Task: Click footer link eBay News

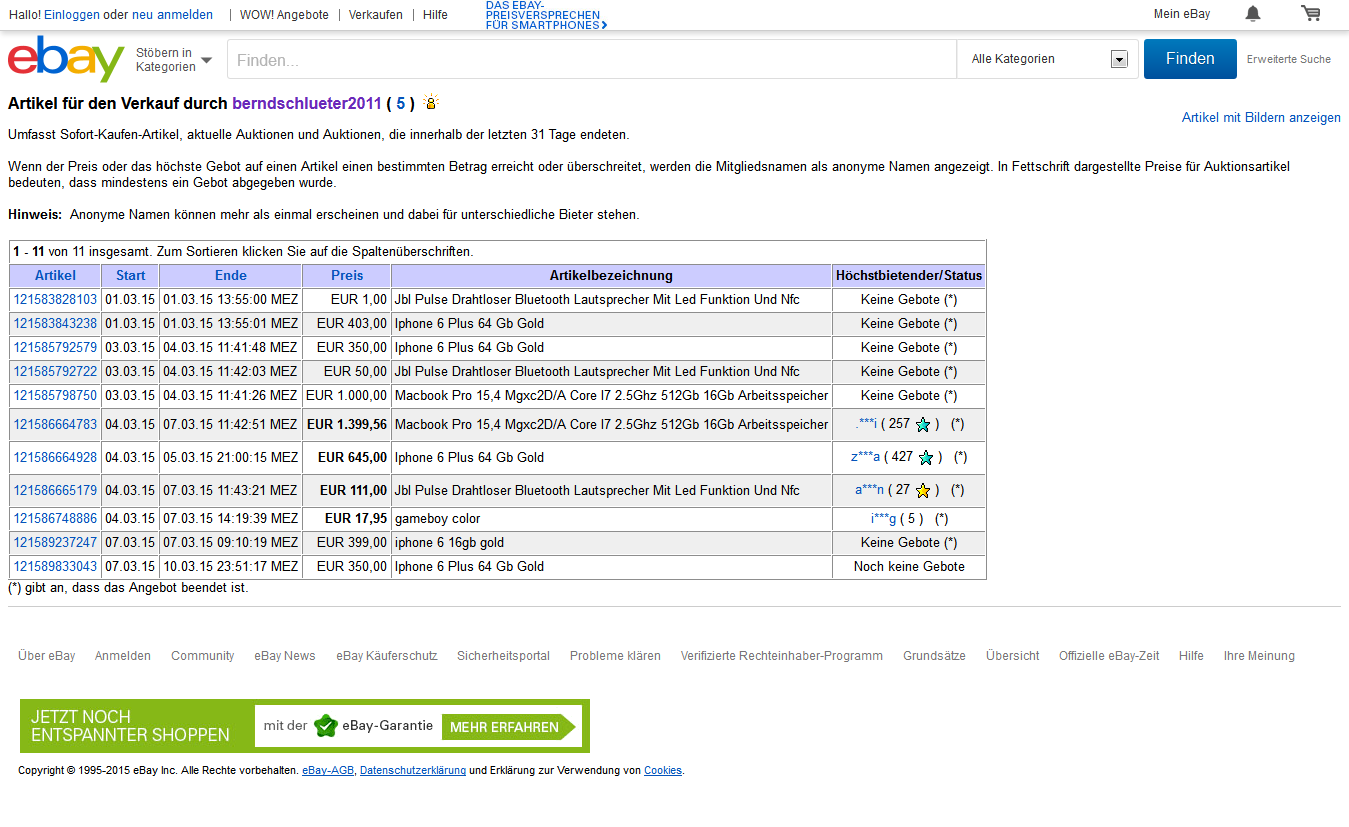Action: pos(284,656)
